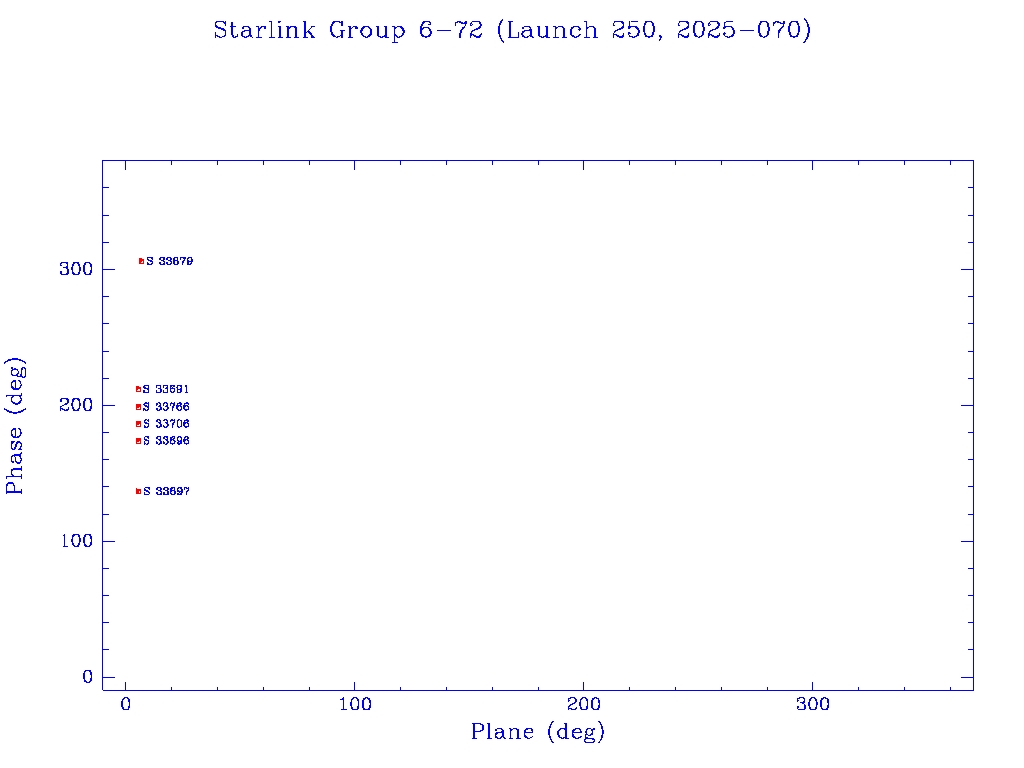The height and width of the screenshot is (768, 1024).
Task: Click the "S 33679" point label
Action: 170,261
